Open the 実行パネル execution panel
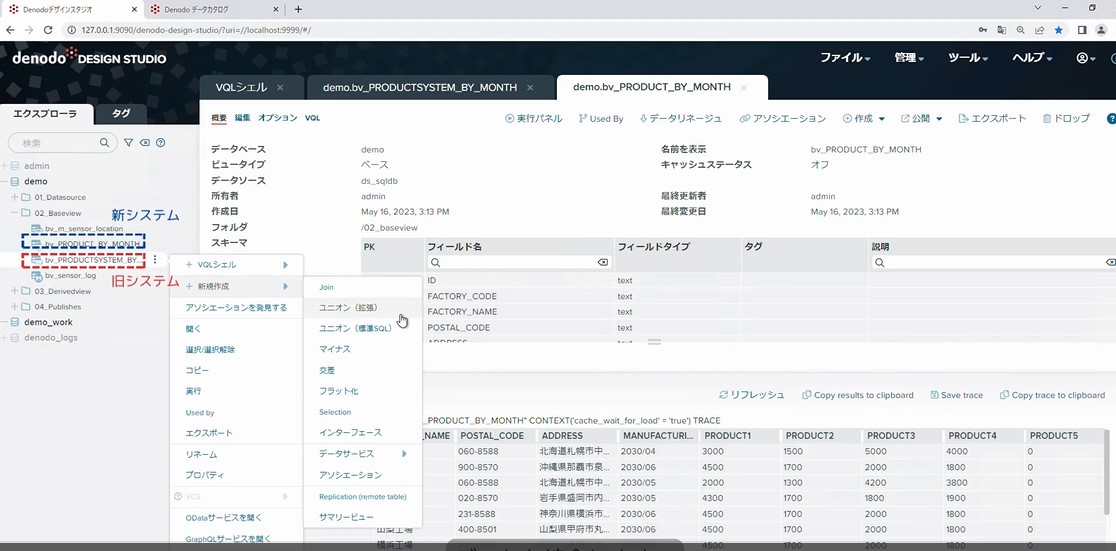Image resolution: width=1116 pixels, height=551 pixels. 533,119
